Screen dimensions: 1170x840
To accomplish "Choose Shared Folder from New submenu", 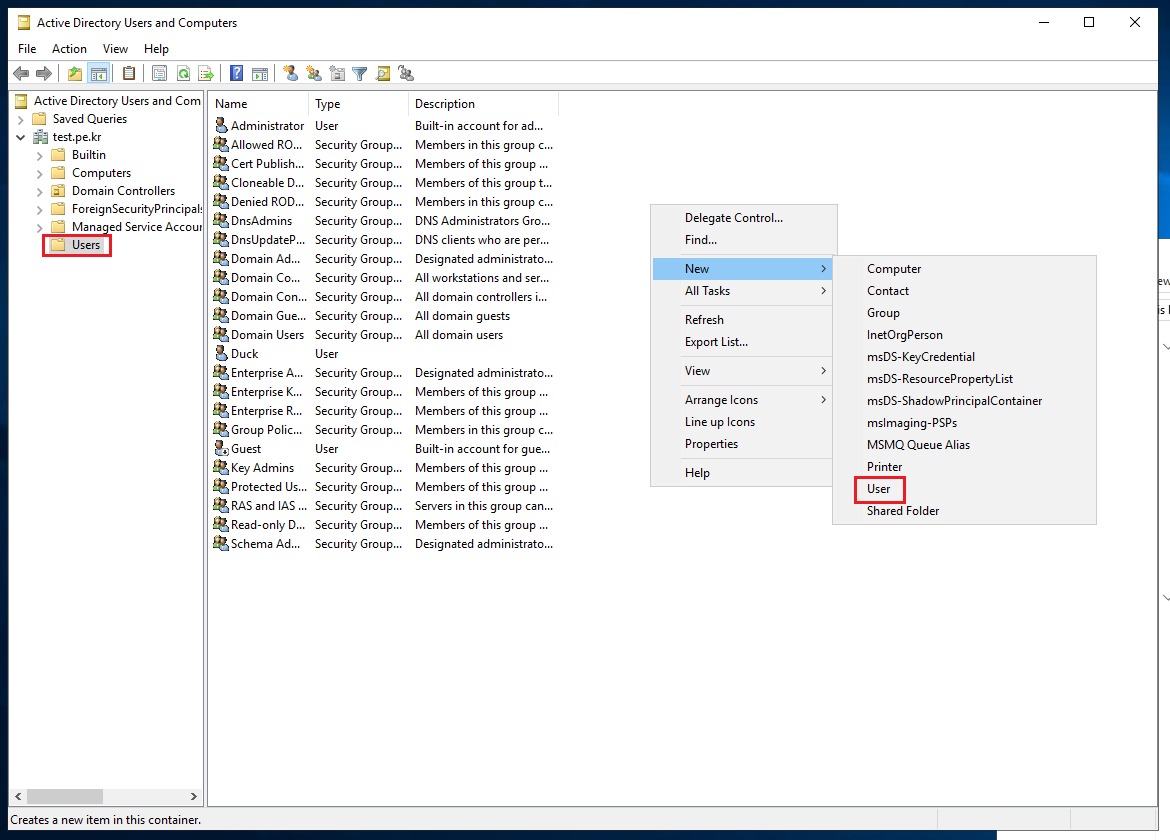I will [964, 511].
